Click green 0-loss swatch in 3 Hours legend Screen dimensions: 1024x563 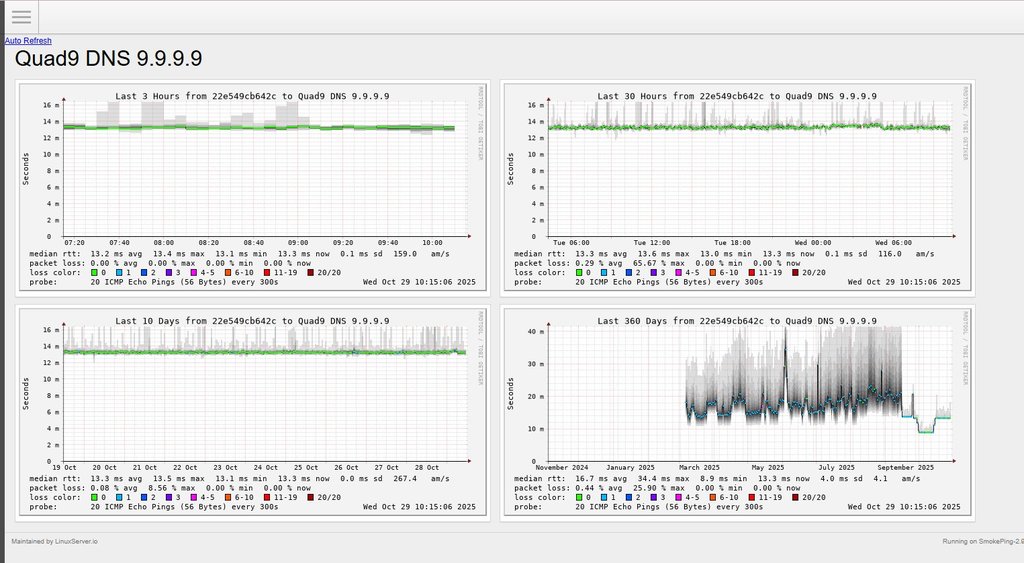click(94, 272)
